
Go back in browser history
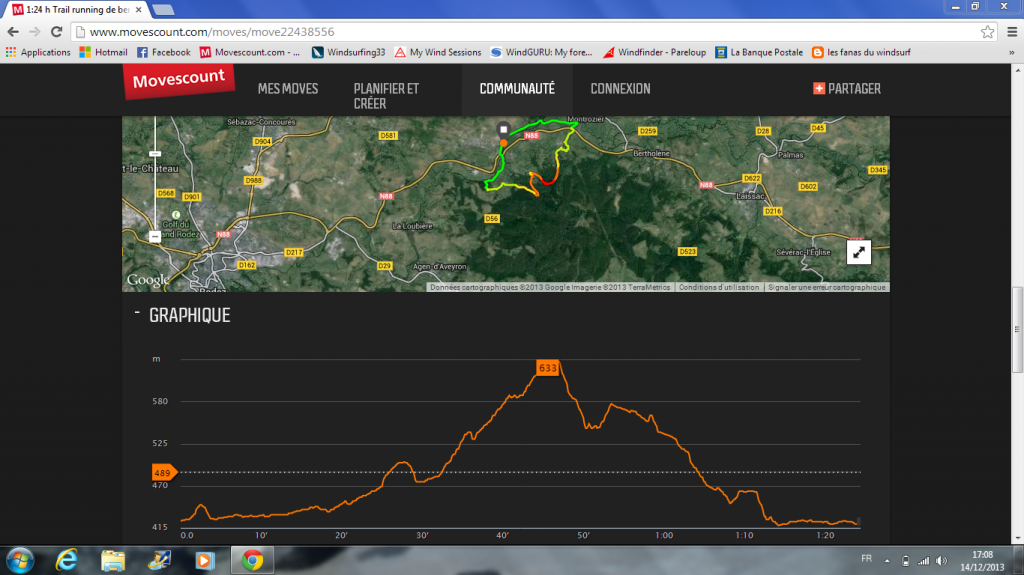[13, 31]
